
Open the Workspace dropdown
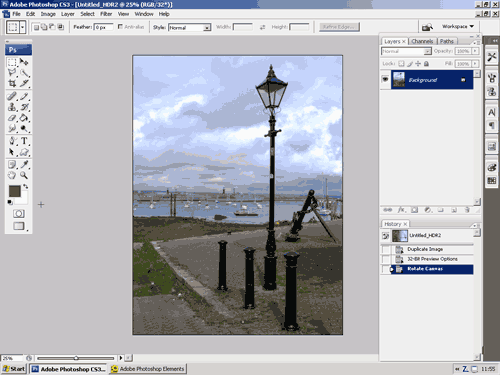click(458, 26)
